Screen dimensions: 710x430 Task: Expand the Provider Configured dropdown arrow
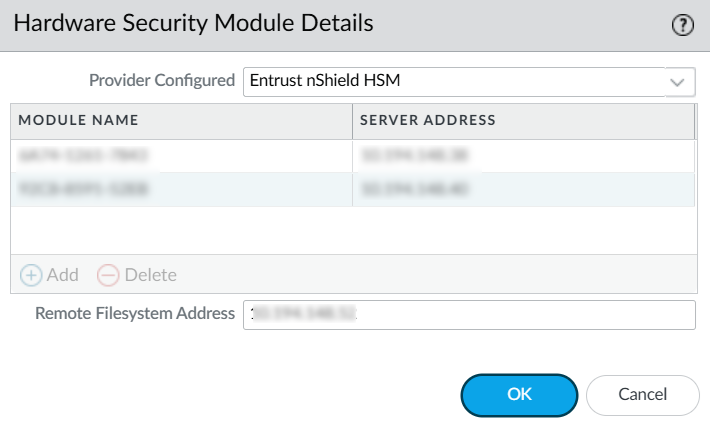tap(679, 81)
